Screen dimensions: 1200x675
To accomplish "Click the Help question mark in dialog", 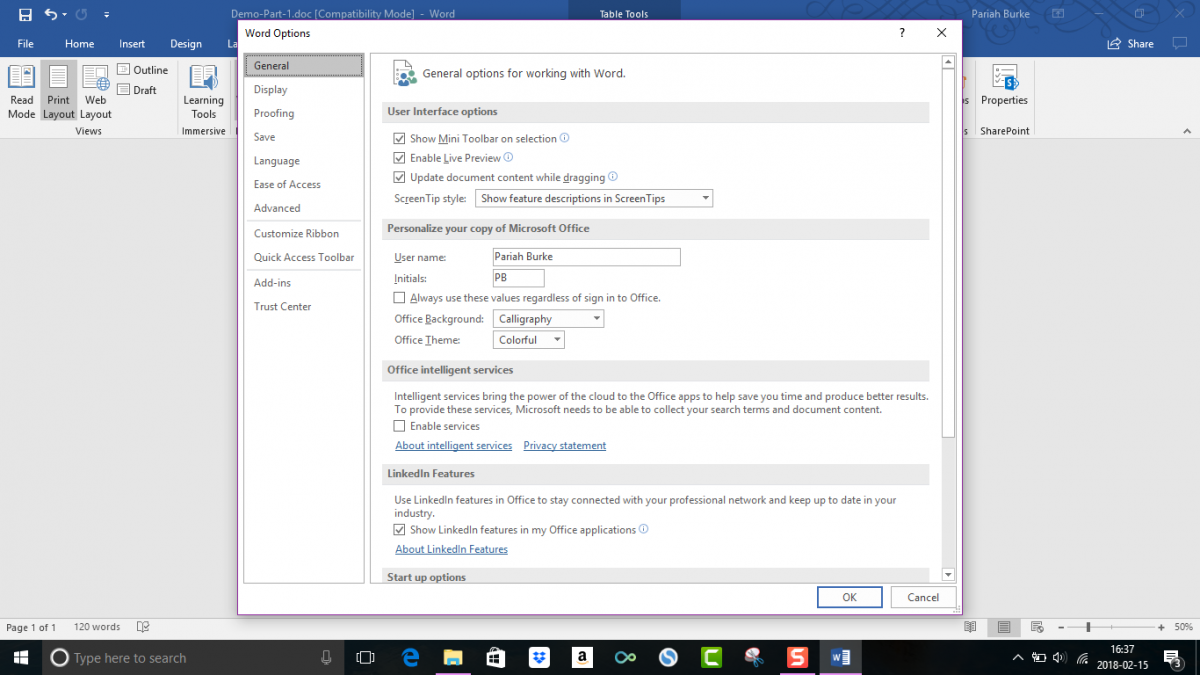I will click(902, 33).
